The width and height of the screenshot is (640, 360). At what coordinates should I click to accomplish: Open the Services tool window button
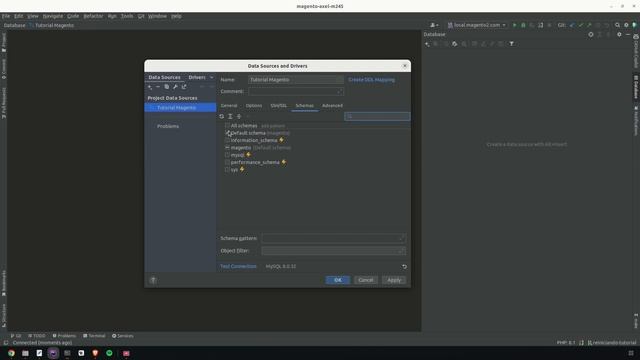pos(123,336)
